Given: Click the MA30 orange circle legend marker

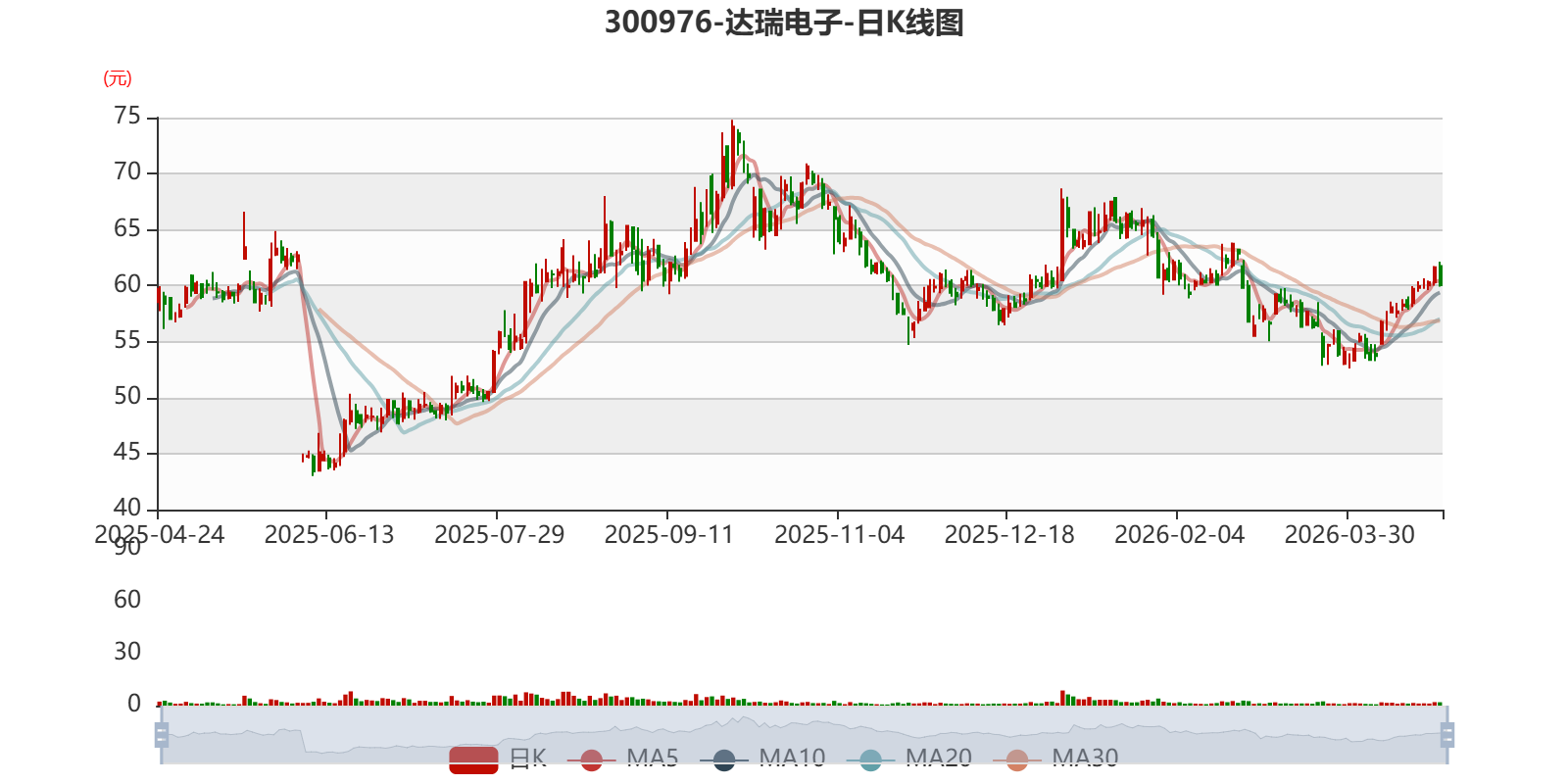Looking at the screenshot, I should pyautogui.click(x=1017, y=759).
